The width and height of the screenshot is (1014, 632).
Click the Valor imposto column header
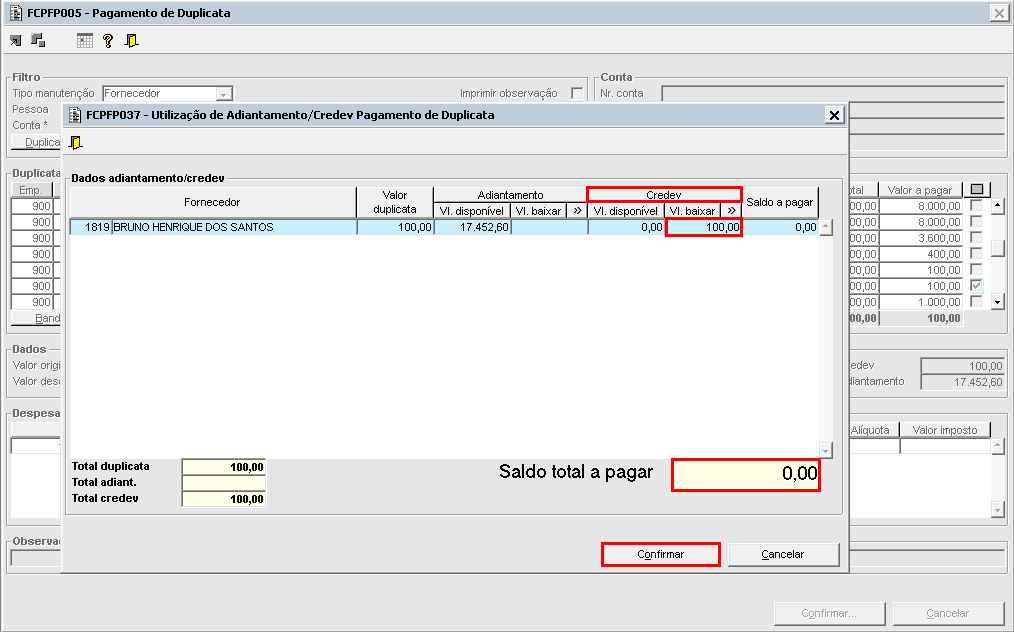(945, 430)
